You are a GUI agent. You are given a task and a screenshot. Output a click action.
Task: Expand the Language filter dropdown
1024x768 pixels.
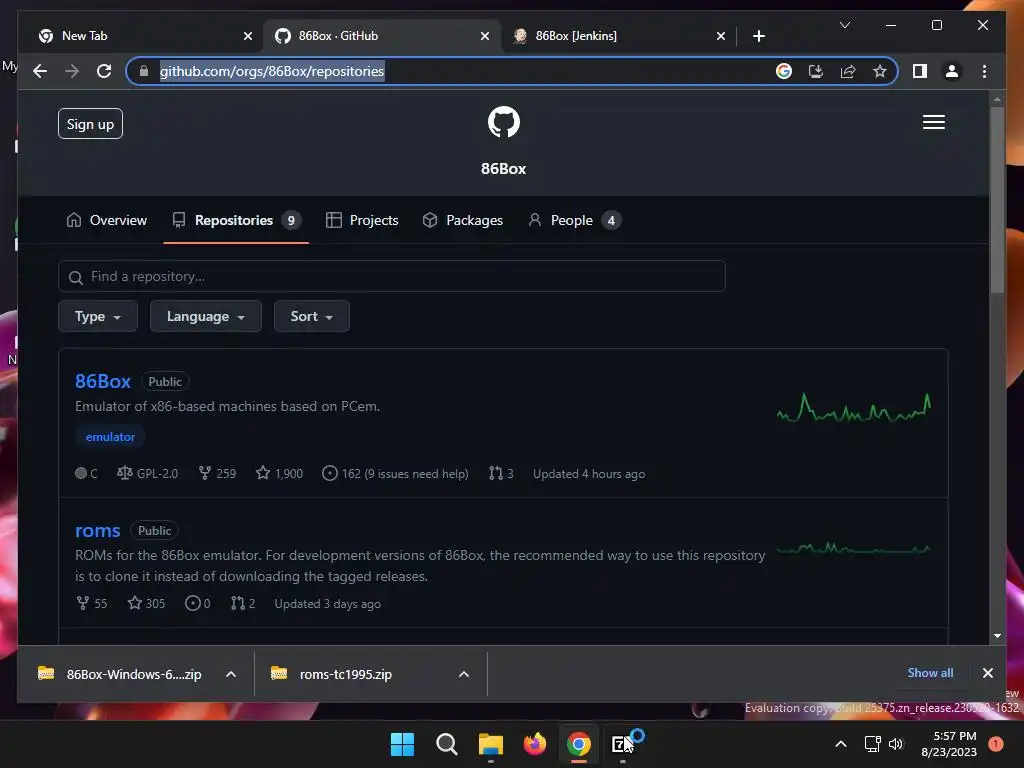pos(206,316)
